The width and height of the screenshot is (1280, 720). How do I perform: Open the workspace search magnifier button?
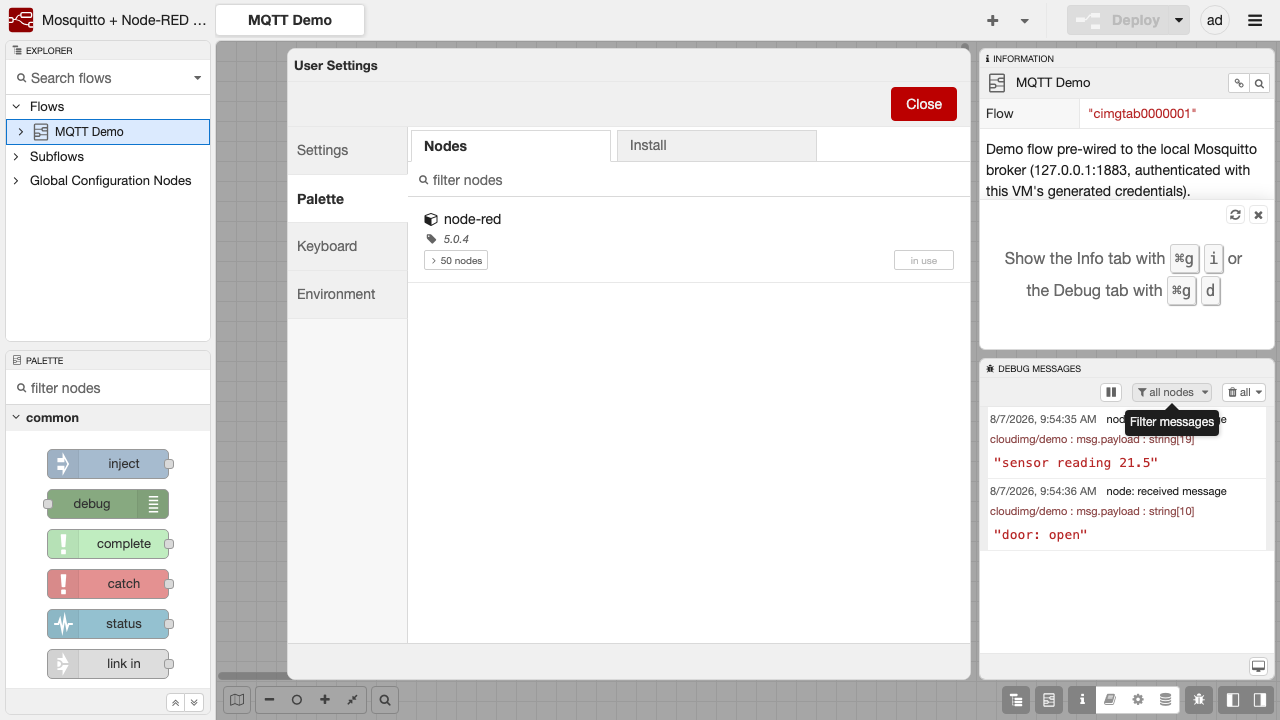click(385, 700)
